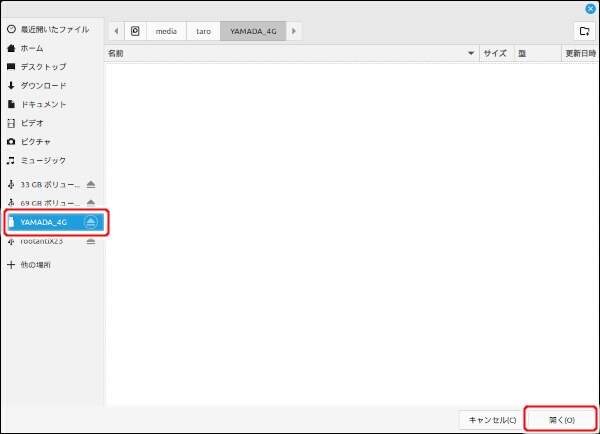Click the create new folder icon

point(584,31)
